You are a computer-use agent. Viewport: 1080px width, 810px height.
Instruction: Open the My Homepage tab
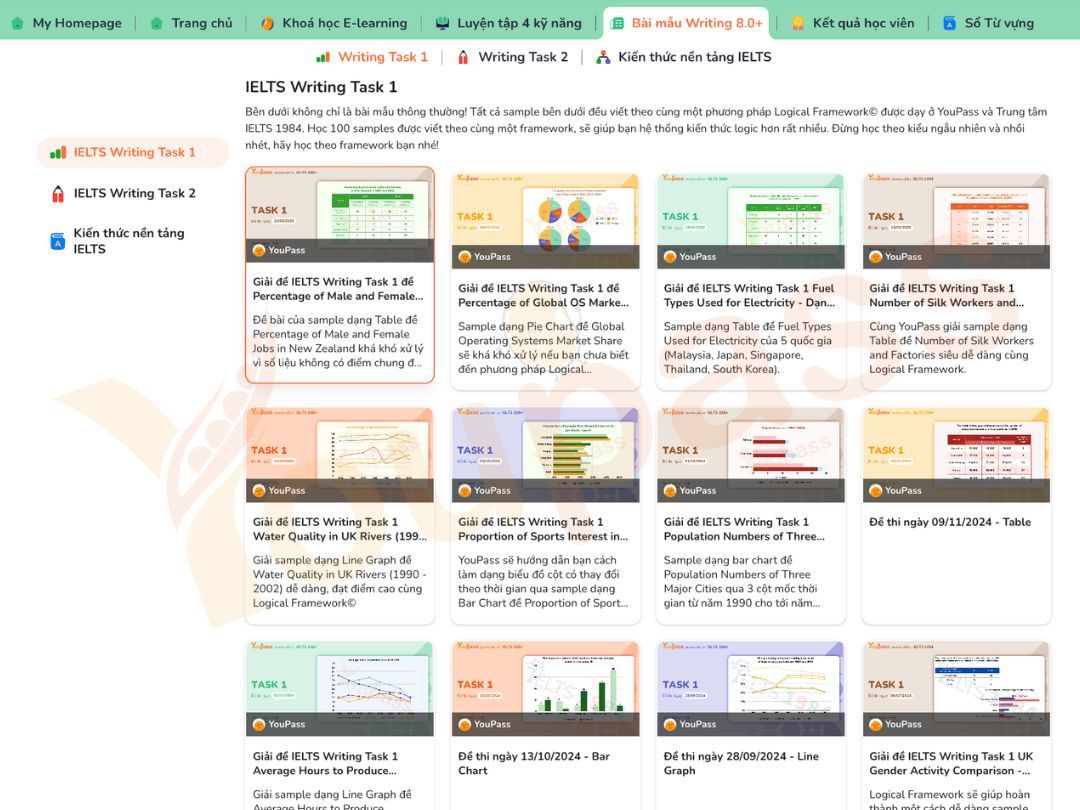pyautogui.click(x=67, y=23)
